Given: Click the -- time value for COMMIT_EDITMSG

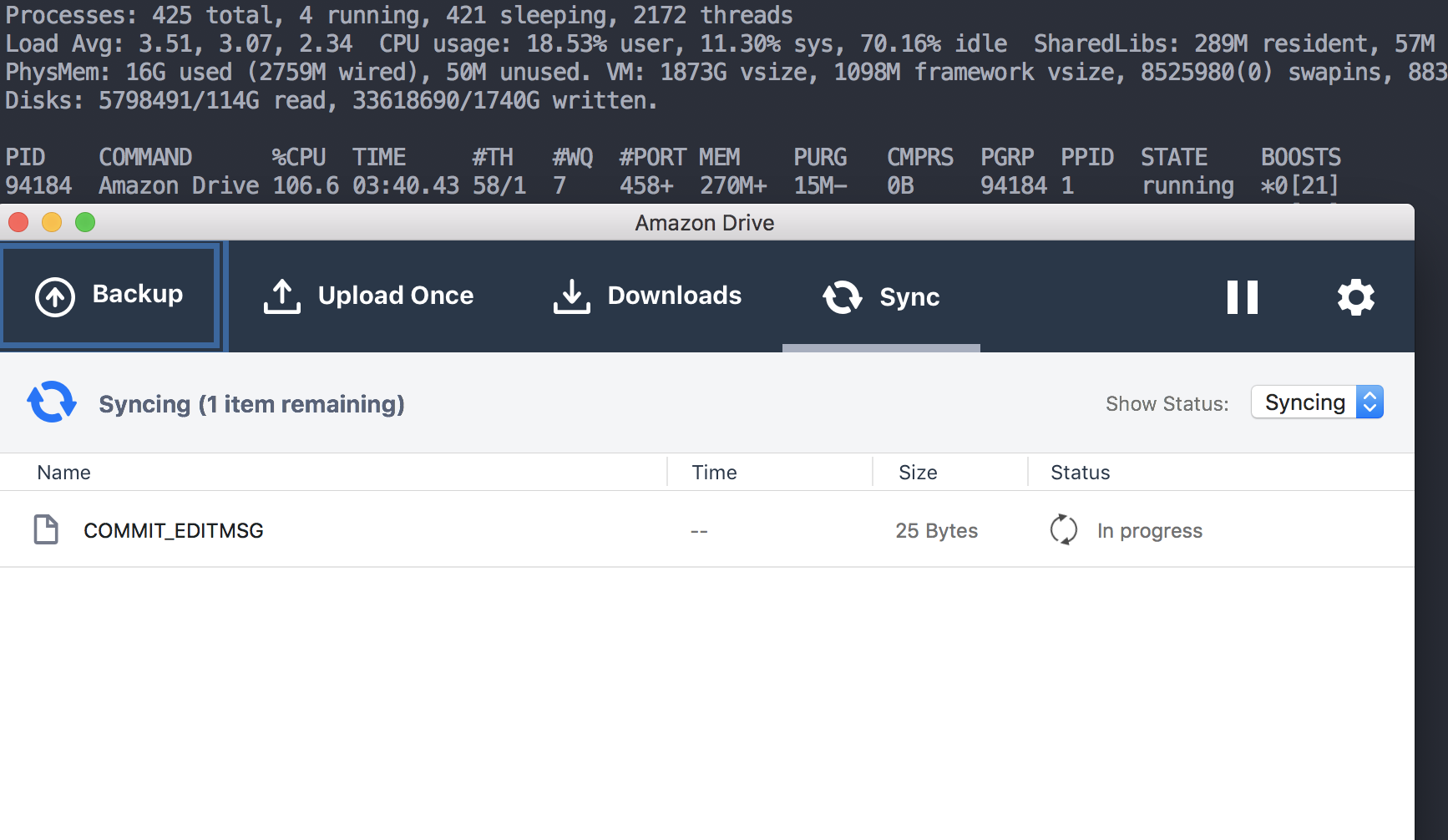Looking at the screenshot, I should (x=699, y=531).
